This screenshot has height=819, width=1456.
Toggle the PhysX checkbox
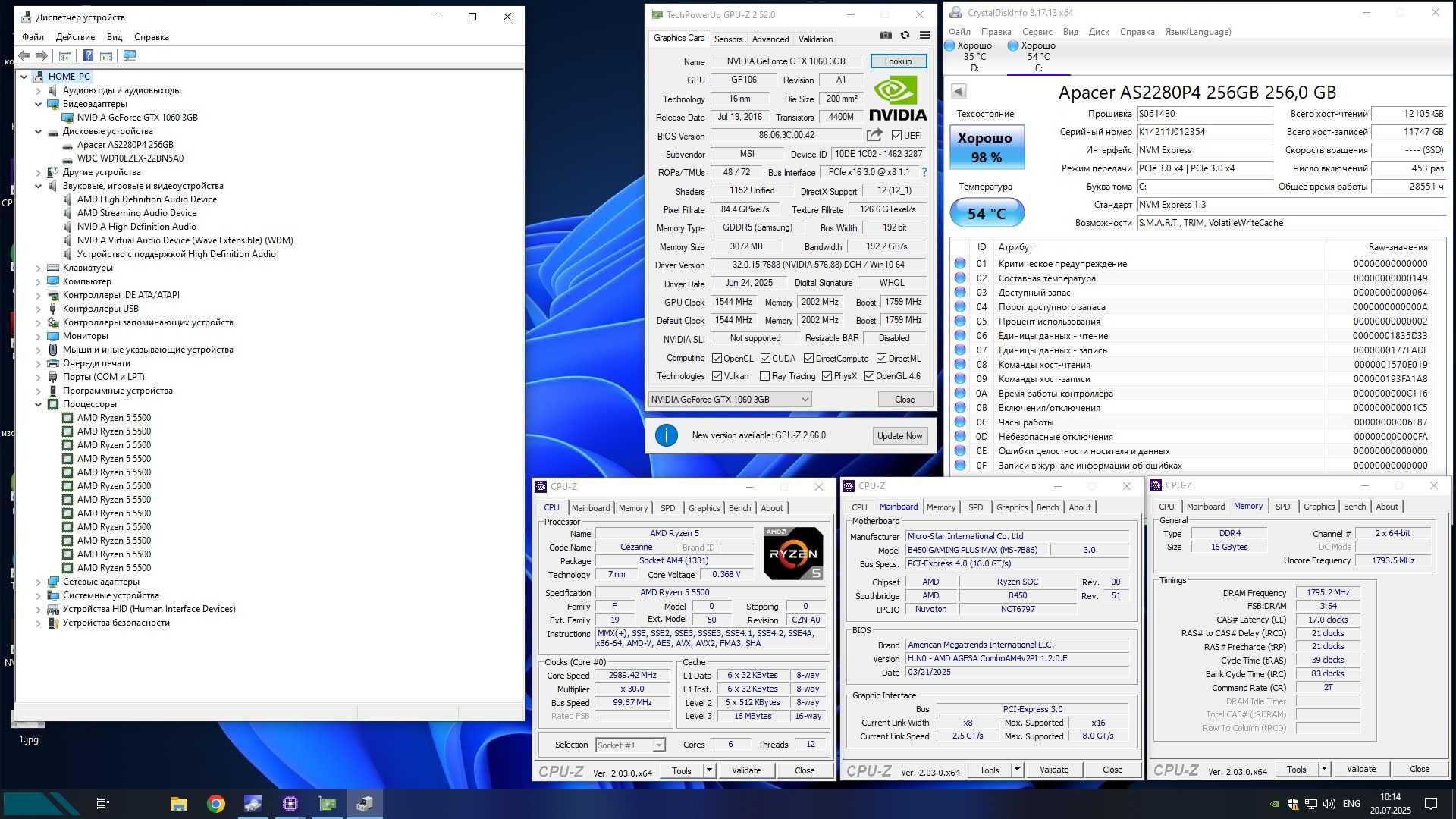pyautogui.click(x=827, y=376)
